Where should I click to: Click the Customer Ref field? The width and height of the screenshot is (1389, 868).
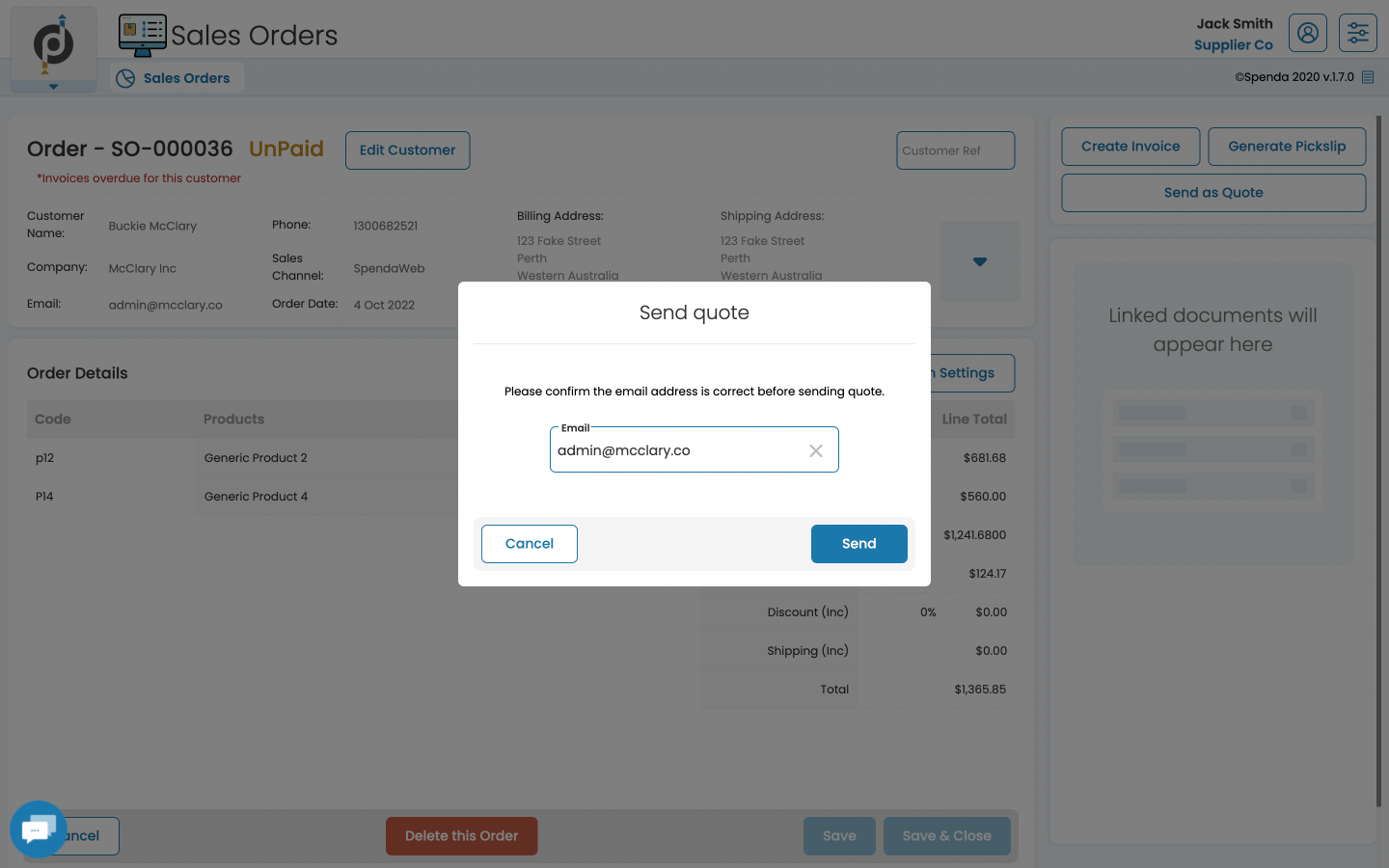956,150
